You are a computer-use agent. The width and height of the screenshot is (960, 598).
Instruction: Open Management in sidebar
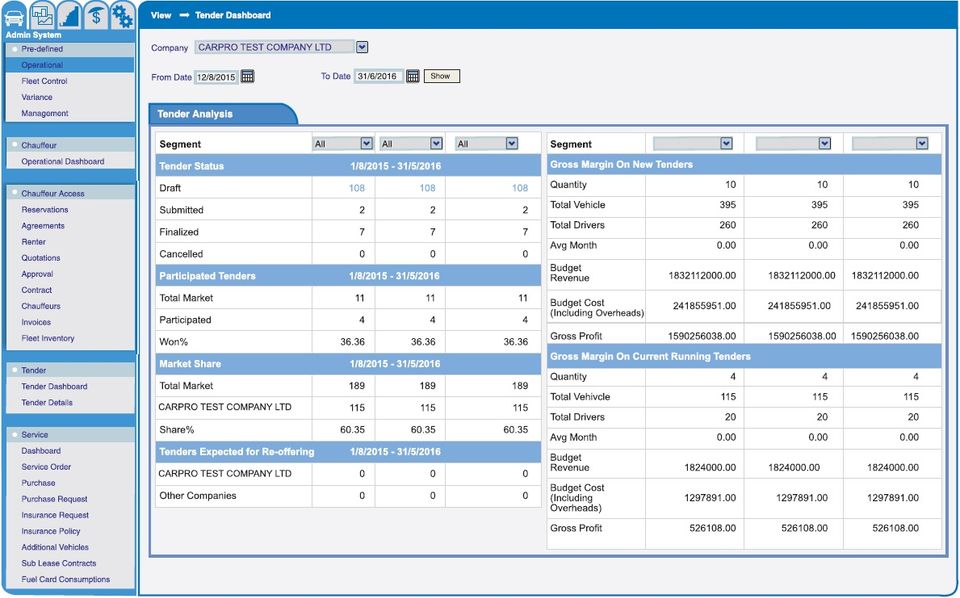click(45, 113)
